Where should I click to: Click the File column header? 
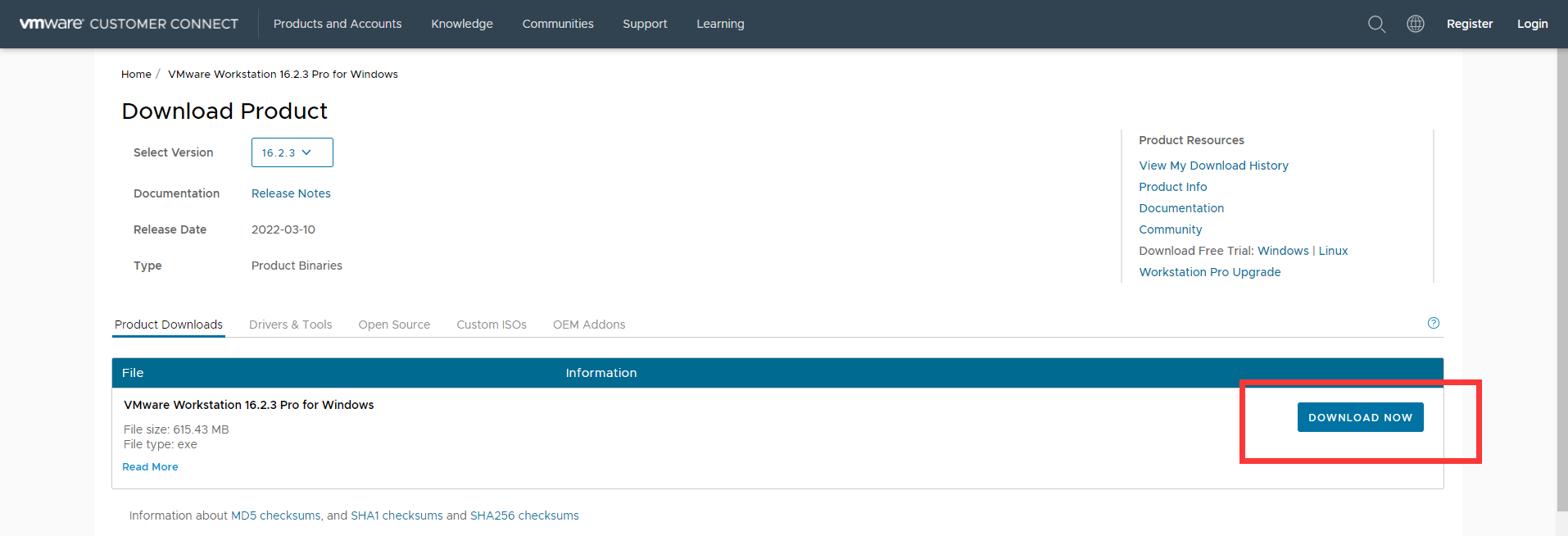[x=133, y=373]
